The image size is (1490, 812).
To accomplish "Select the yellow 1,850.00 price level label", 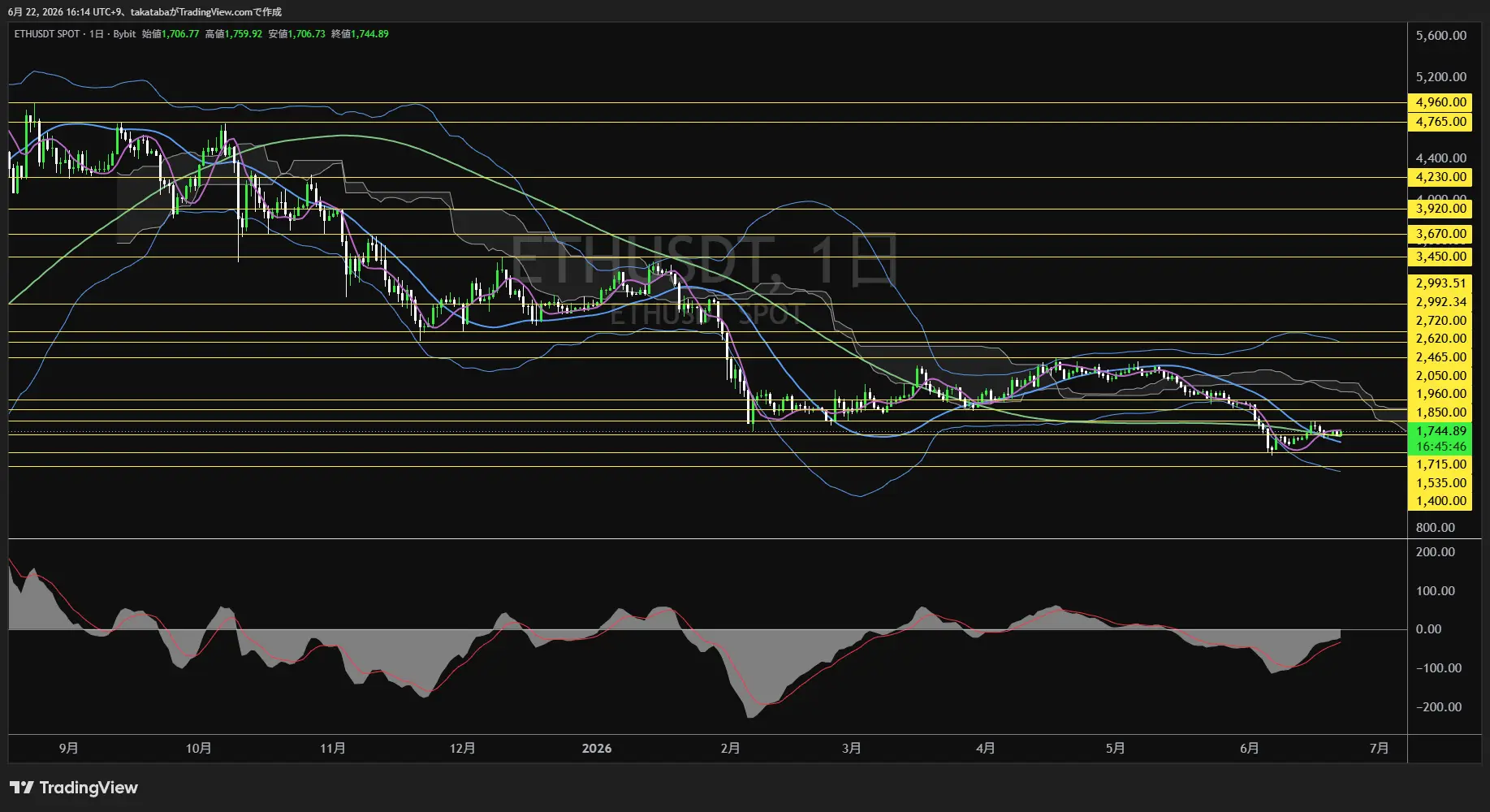I will click(1441, 412).
